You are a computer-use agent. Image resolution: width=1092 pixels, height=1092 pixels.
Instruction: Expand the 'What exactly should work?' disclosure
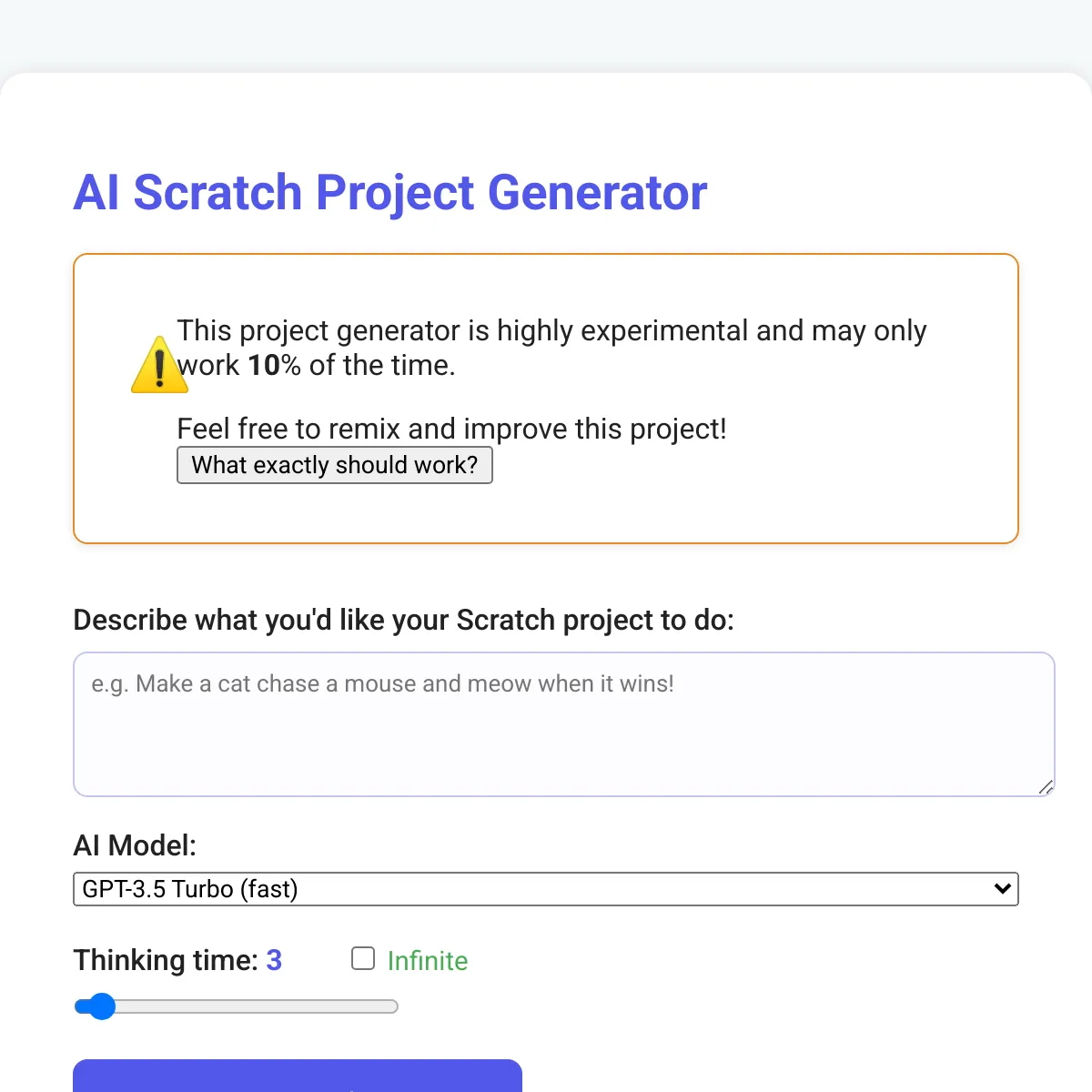[x=334, y=465]
